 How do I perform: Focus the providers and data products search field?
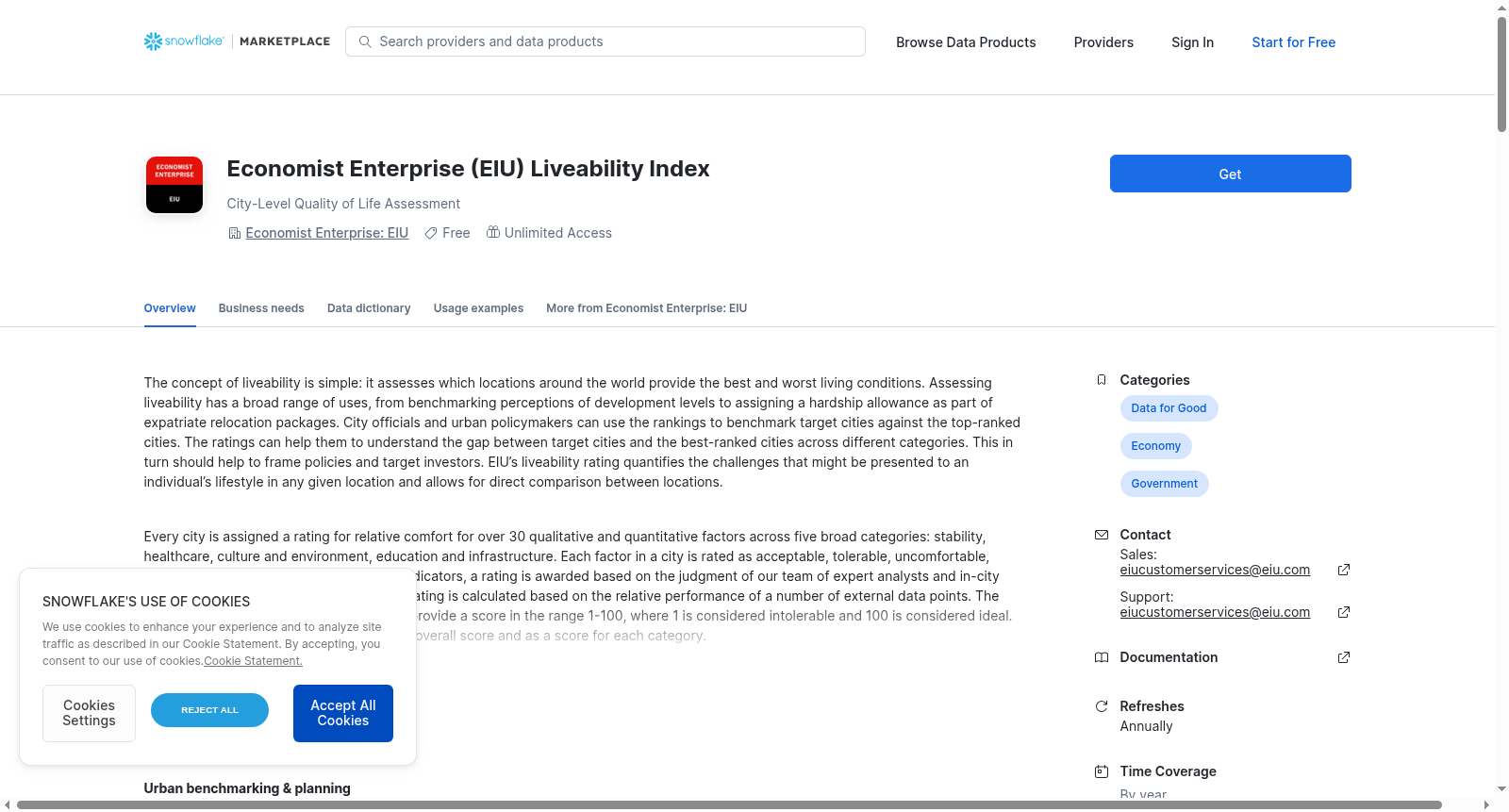605,41
